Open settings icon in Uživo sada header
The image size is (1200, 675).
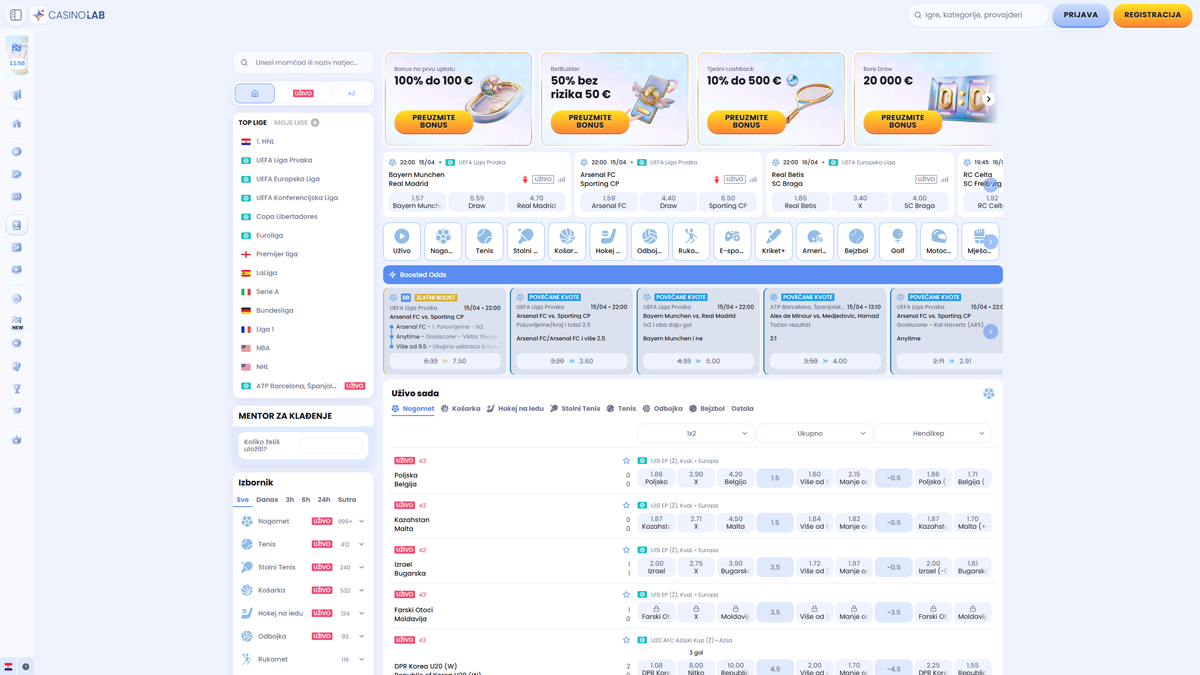(x=988, y=394)
